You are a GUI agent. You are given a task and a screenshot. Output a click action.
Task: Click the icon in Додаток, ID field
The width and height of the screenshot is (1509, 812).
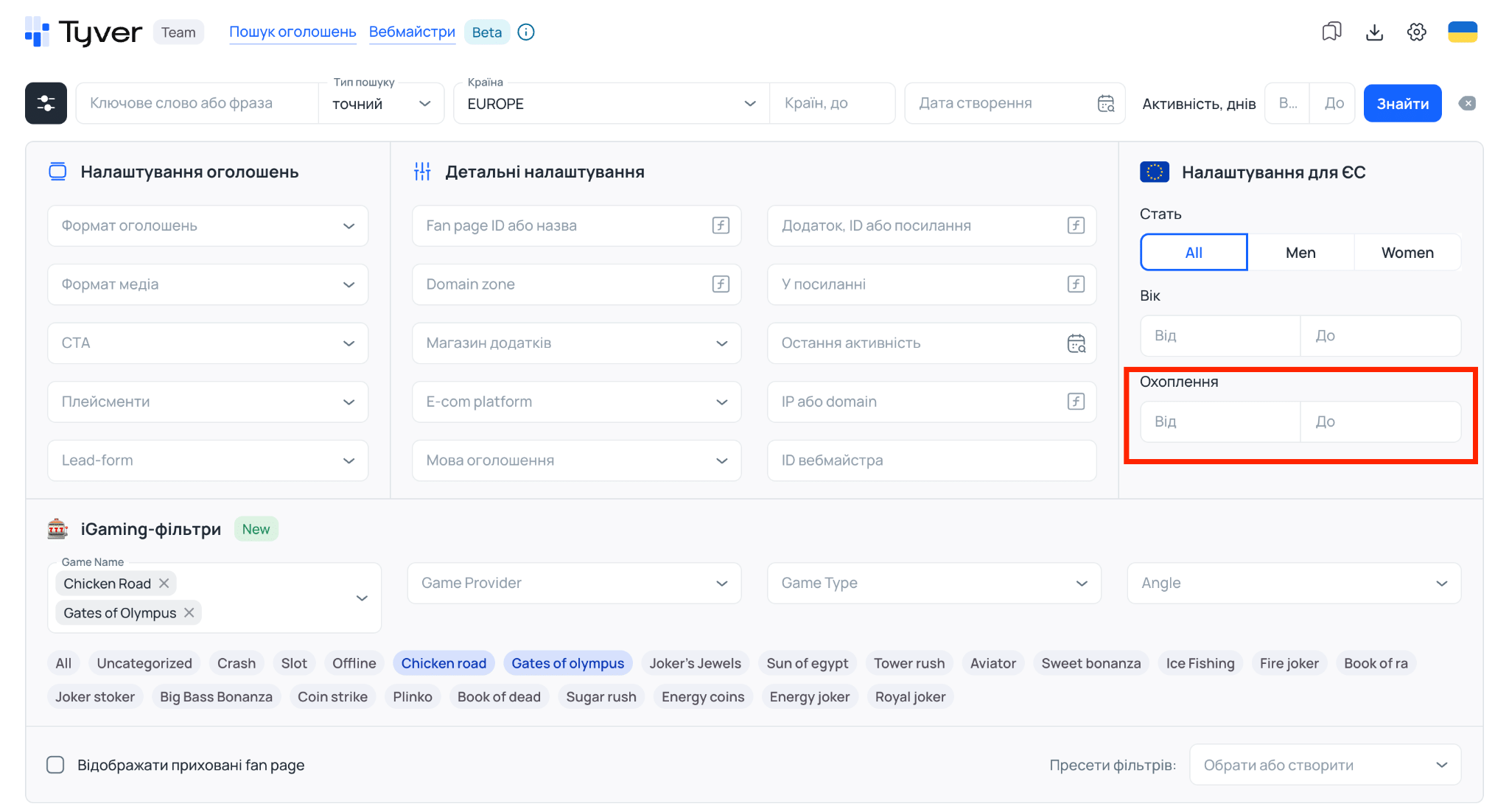click(1076, 225)
